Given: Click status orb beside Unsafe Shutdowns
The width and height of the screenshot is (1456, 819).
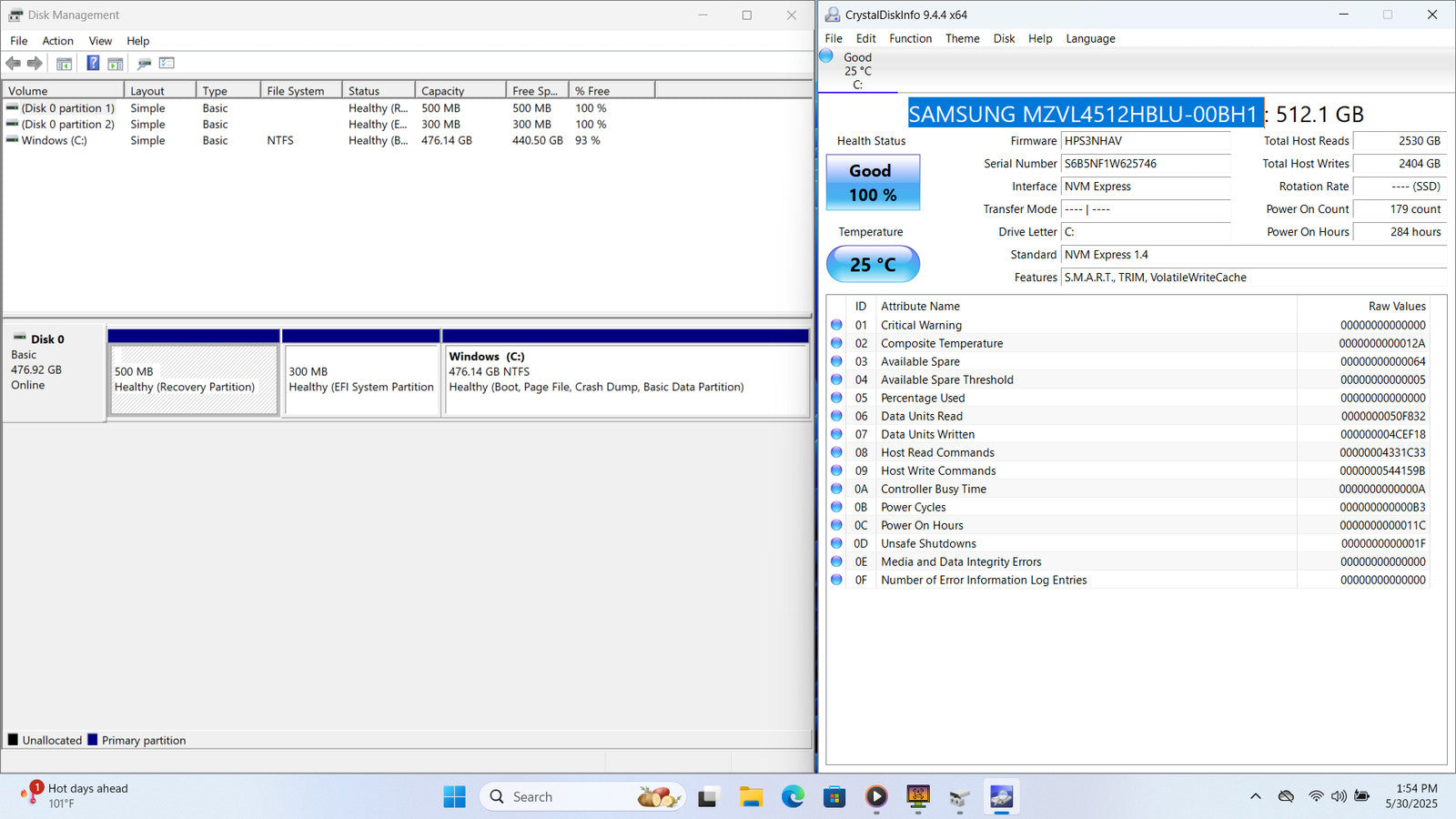Looking at the screenshot, I should click(x=836, y=543).
